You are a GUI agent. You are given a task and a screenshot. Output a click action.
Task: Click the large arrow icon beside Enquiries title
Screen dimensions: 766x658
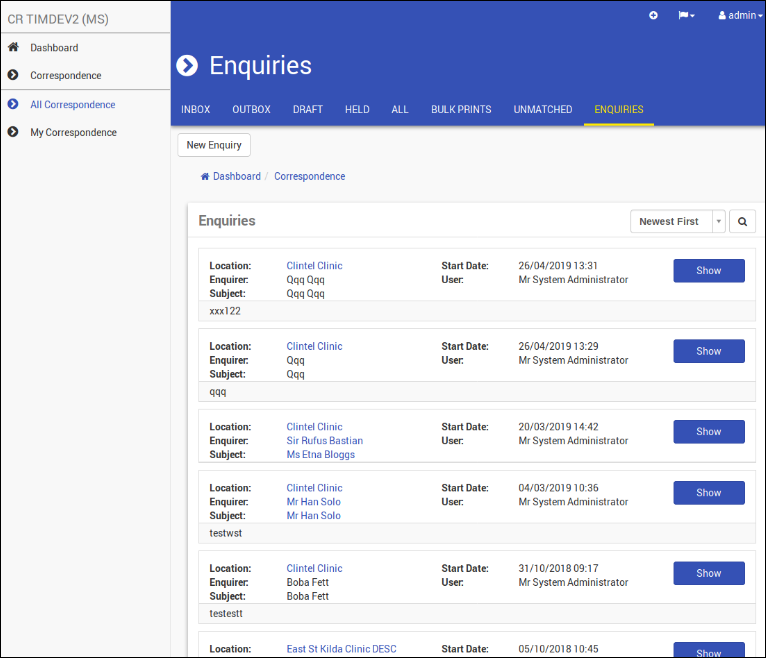tap(187, 65)
